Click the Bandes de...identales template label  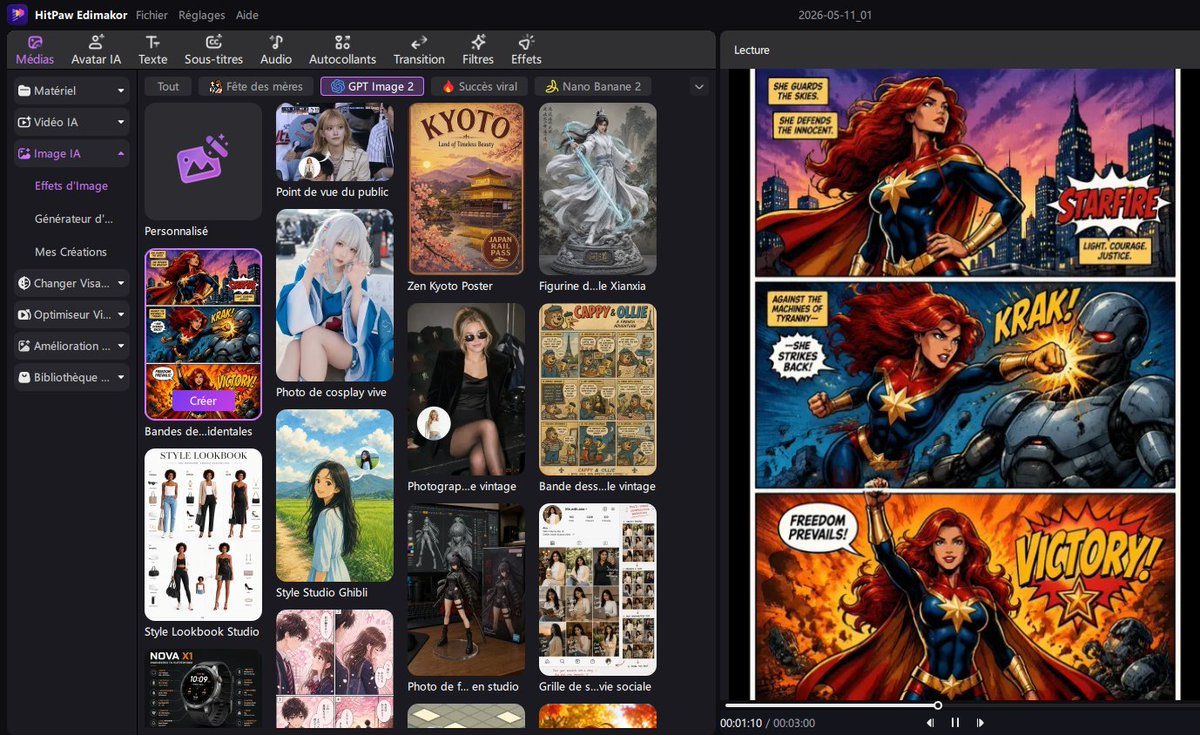[199, 431]
